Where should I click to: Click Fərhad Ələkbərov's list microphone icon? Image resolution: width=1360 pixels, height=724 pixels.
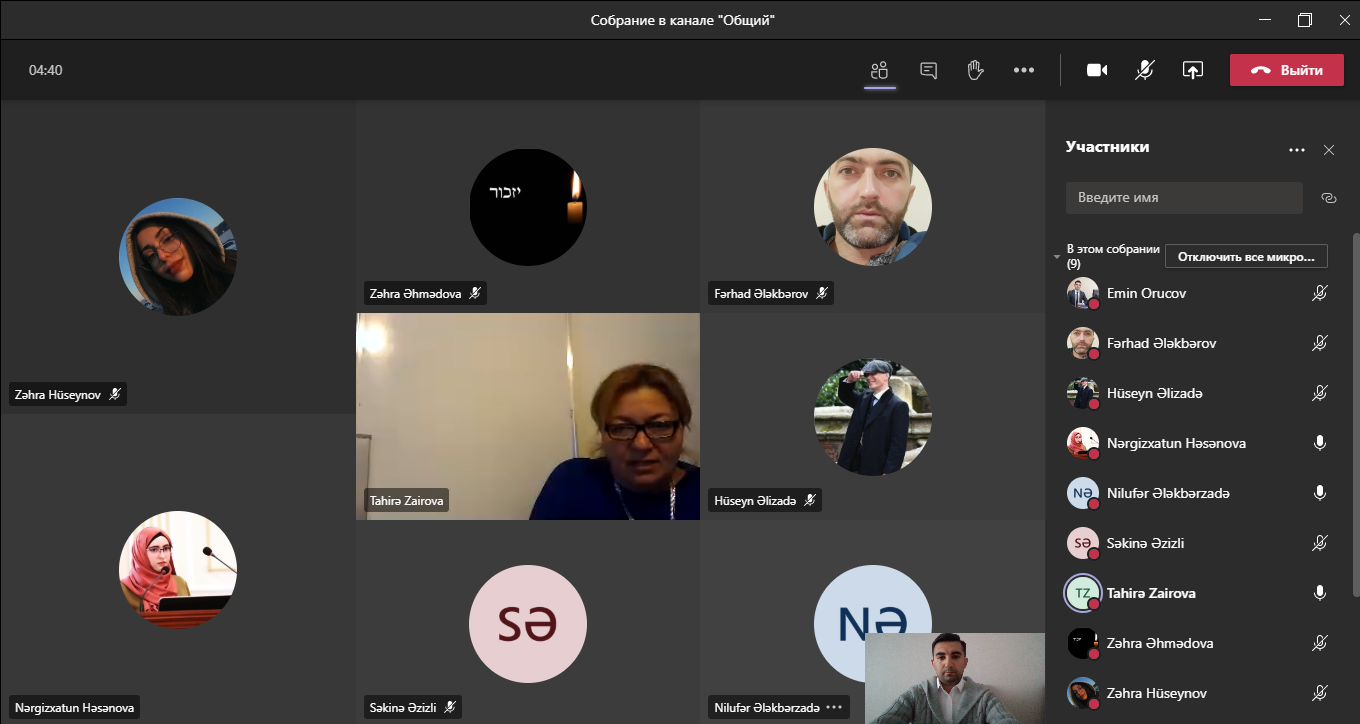pos(1319,343)
